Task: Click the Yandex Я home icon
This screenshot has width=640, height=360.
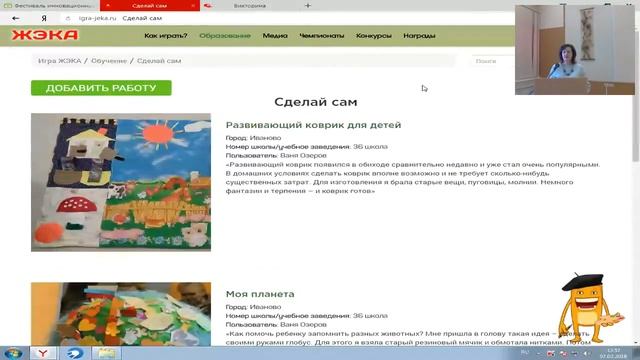Action: click(44, 18)
